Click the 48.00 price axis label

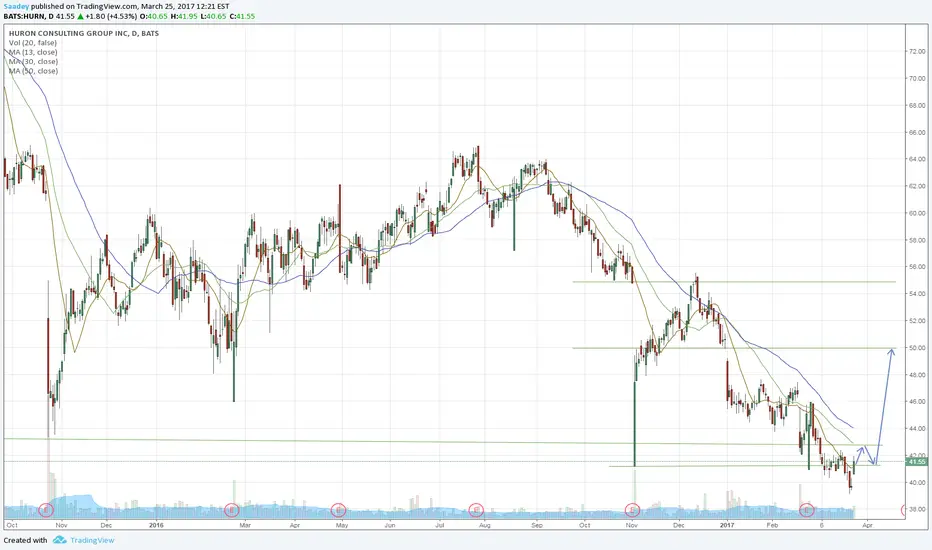tap(917, 375)
